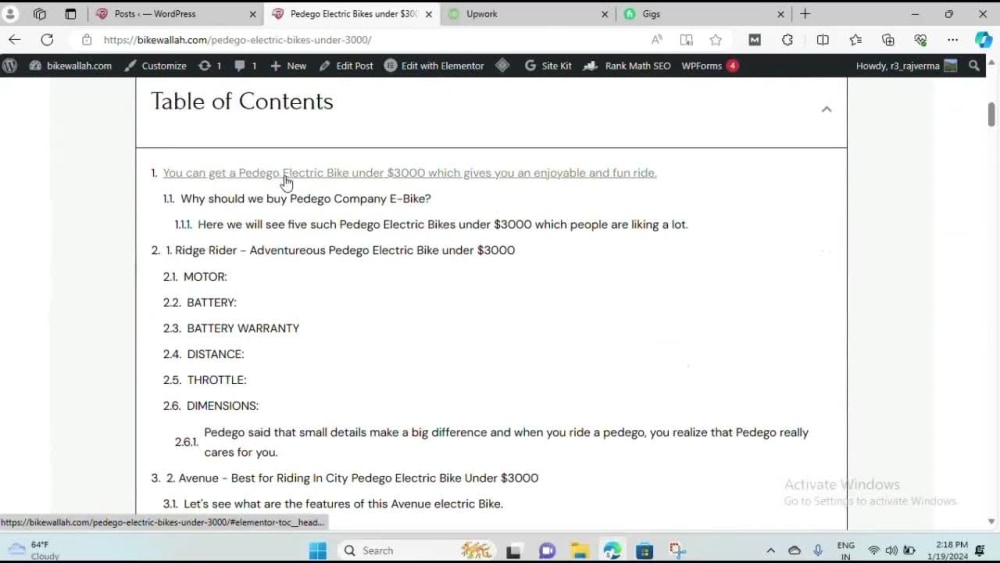Screen dimensions: 1000x563
Task: Jump to 'Pedego said that small details' entry
Action: pos(506,442)
